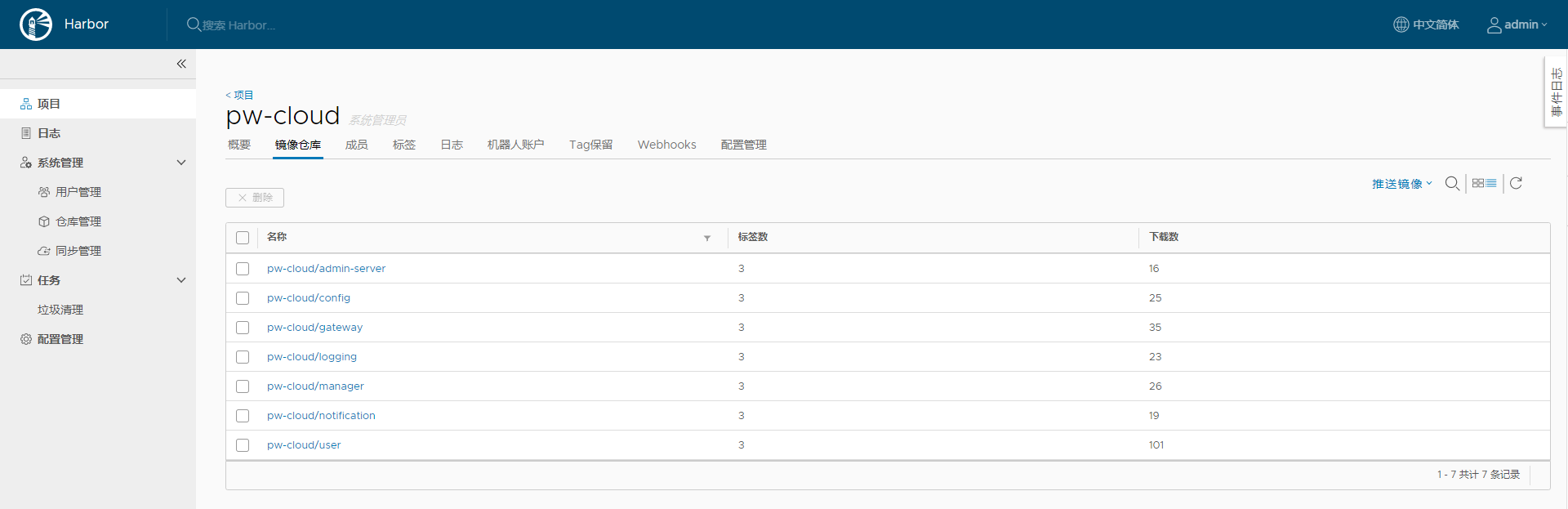Click the 删除 button
This screenshot has width=1568, height=509.
pyautogui.click(x=255, y=198)
